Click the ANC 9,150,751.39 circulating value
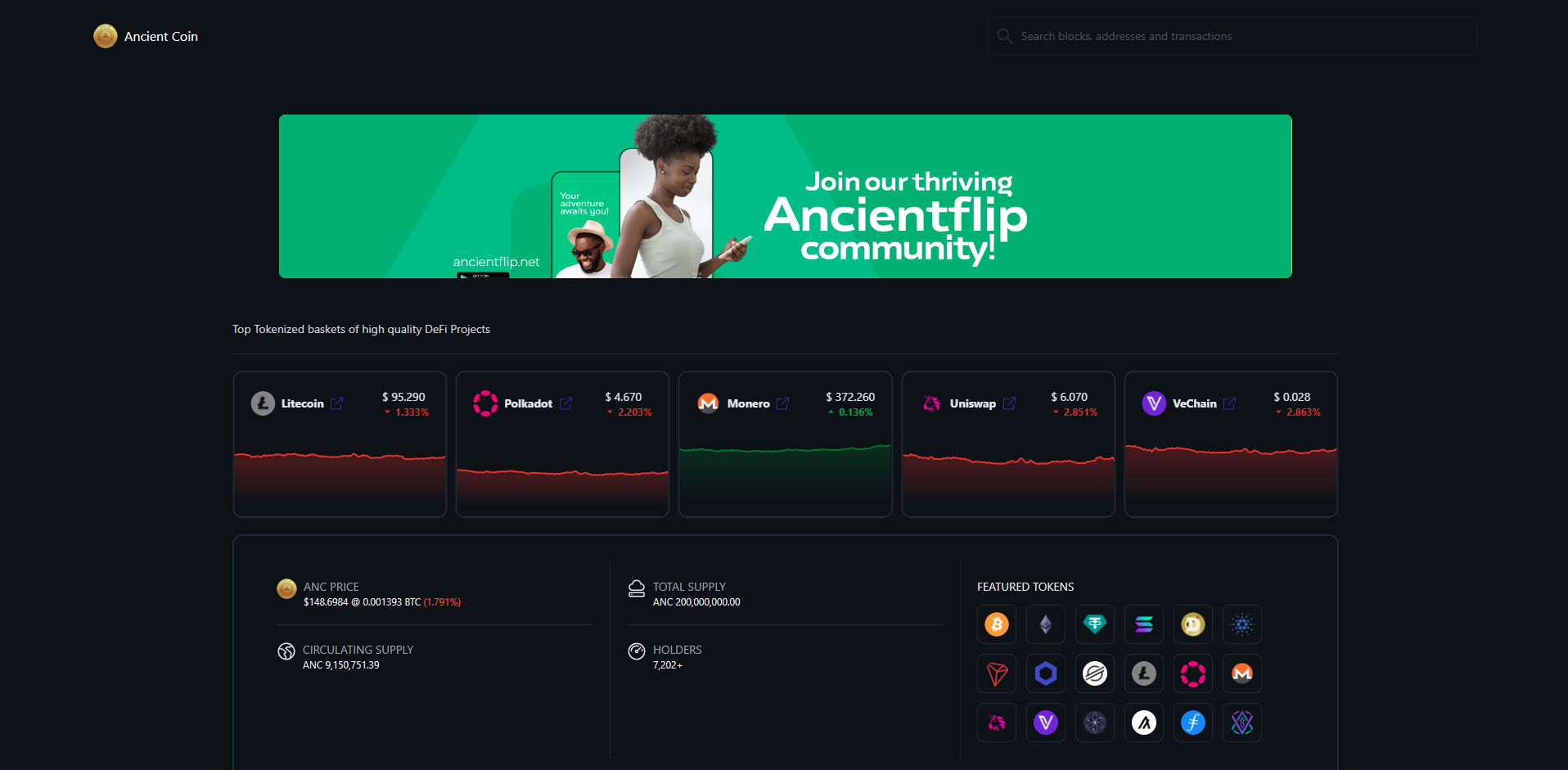This screenshot has width=1568, height=770. (340, 665)
